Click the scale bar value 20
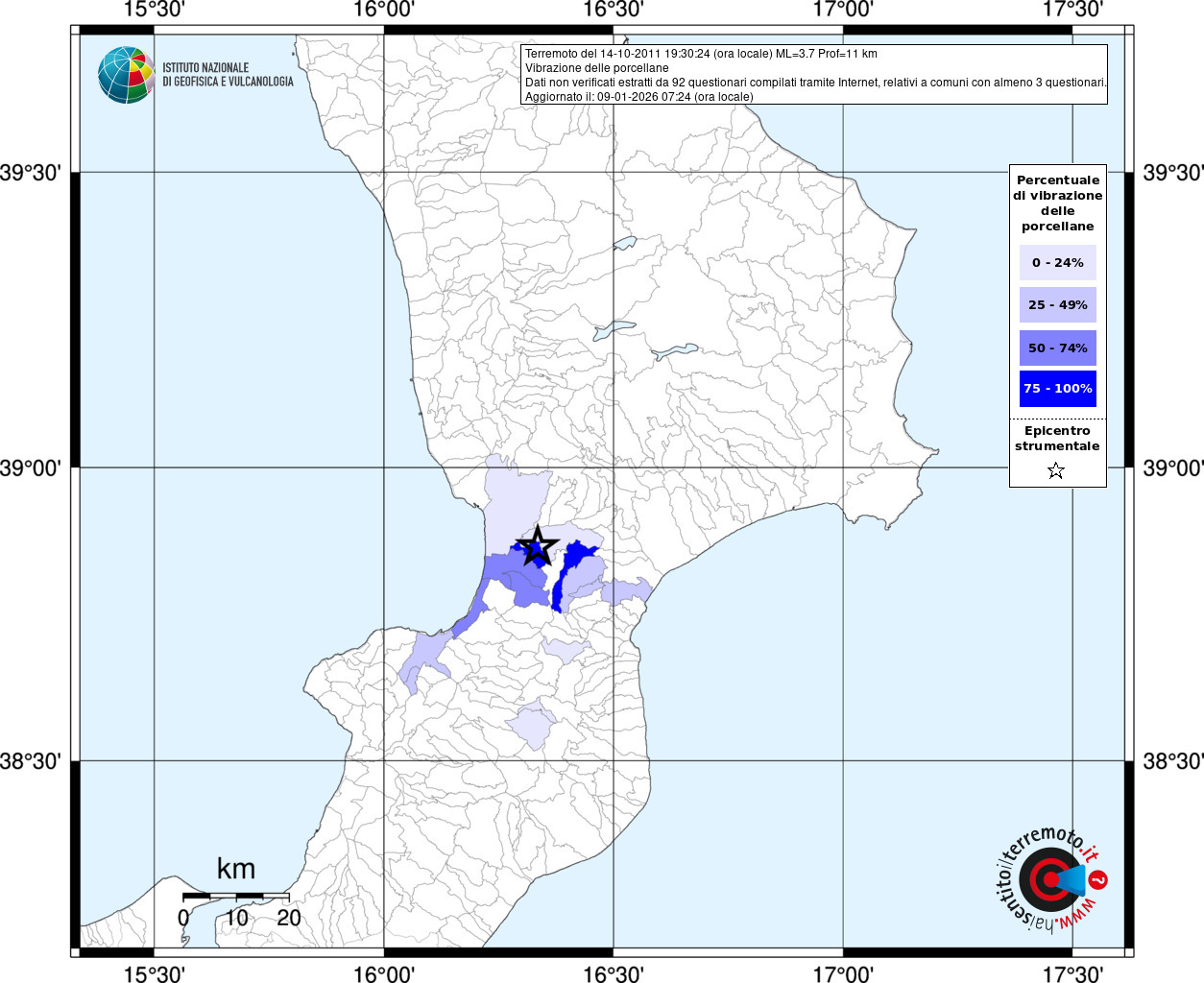Image resolution: width=1204 pixels, height=983 pixels. pyautogui.click(x=289, y=918)
